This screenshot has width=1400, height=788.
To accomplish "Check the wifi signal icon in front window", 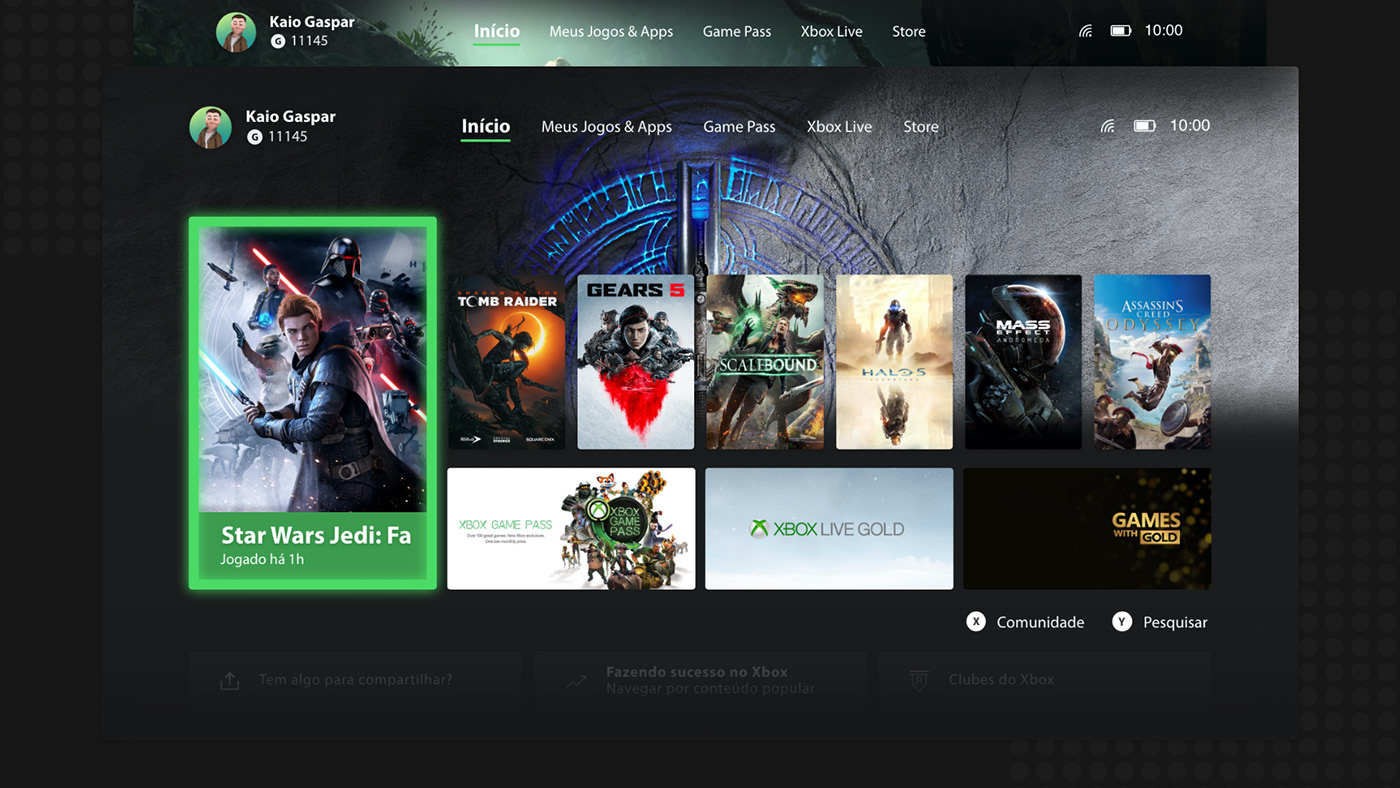I will tap(1107, 126).
